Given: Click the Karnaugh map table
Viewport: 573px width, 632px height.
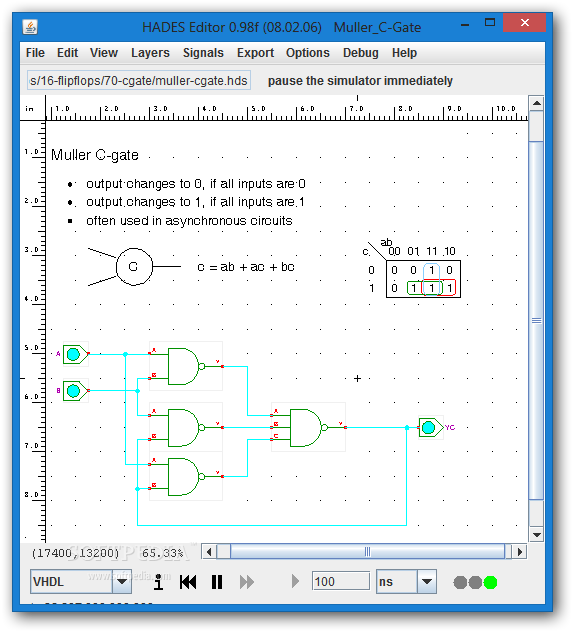Looking at the screenshot, I should point(423,279).
